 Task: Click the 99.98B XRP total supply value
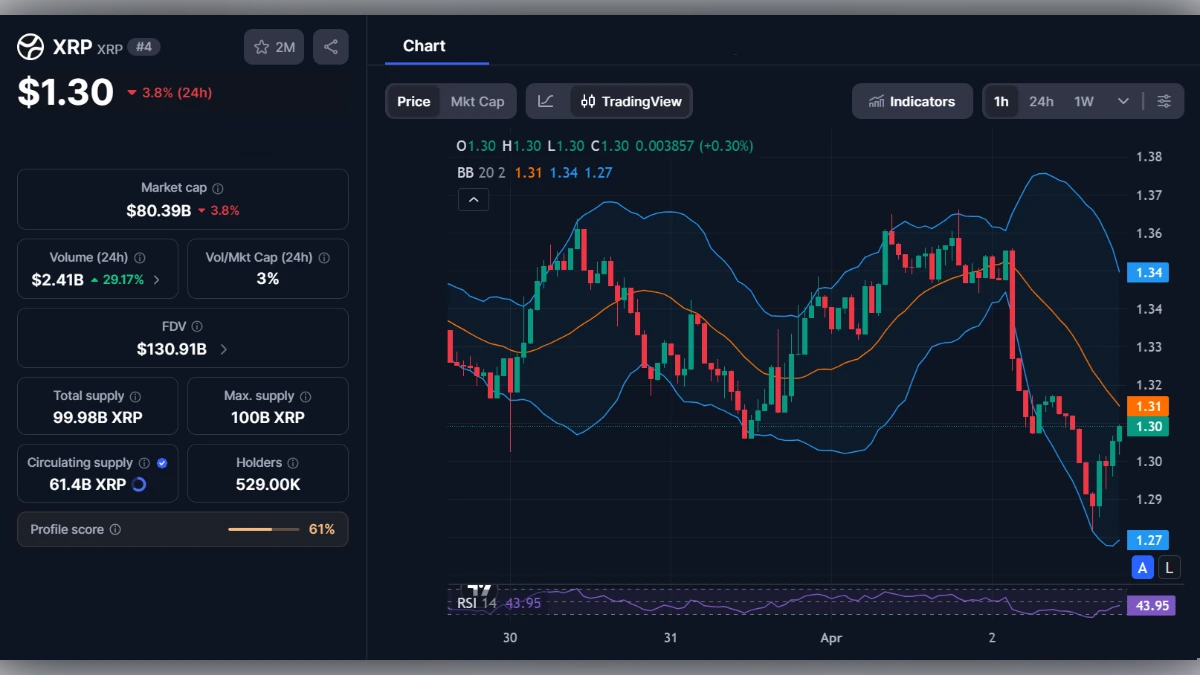click(x=98, y=418)
